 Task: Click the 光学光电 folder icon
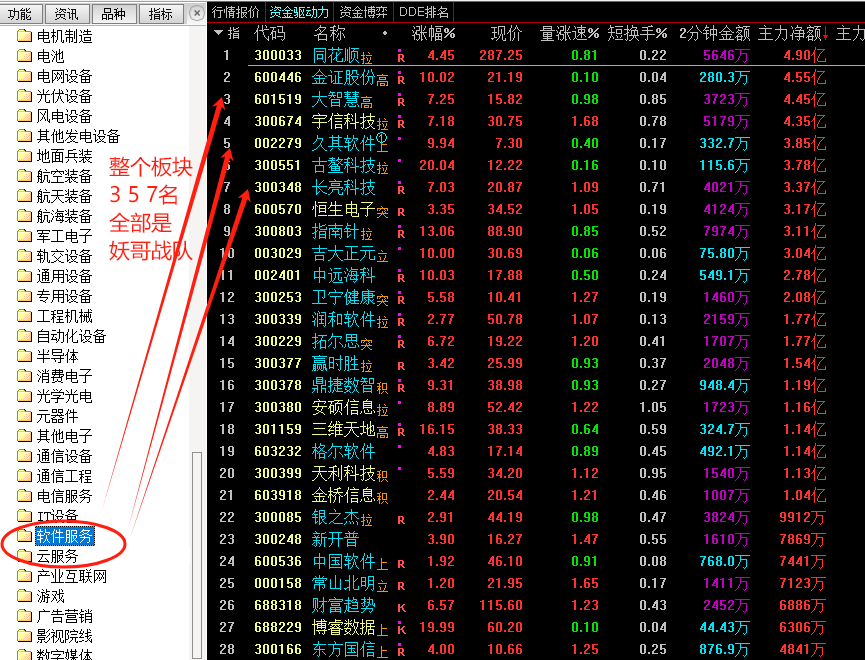pos(24,396)
